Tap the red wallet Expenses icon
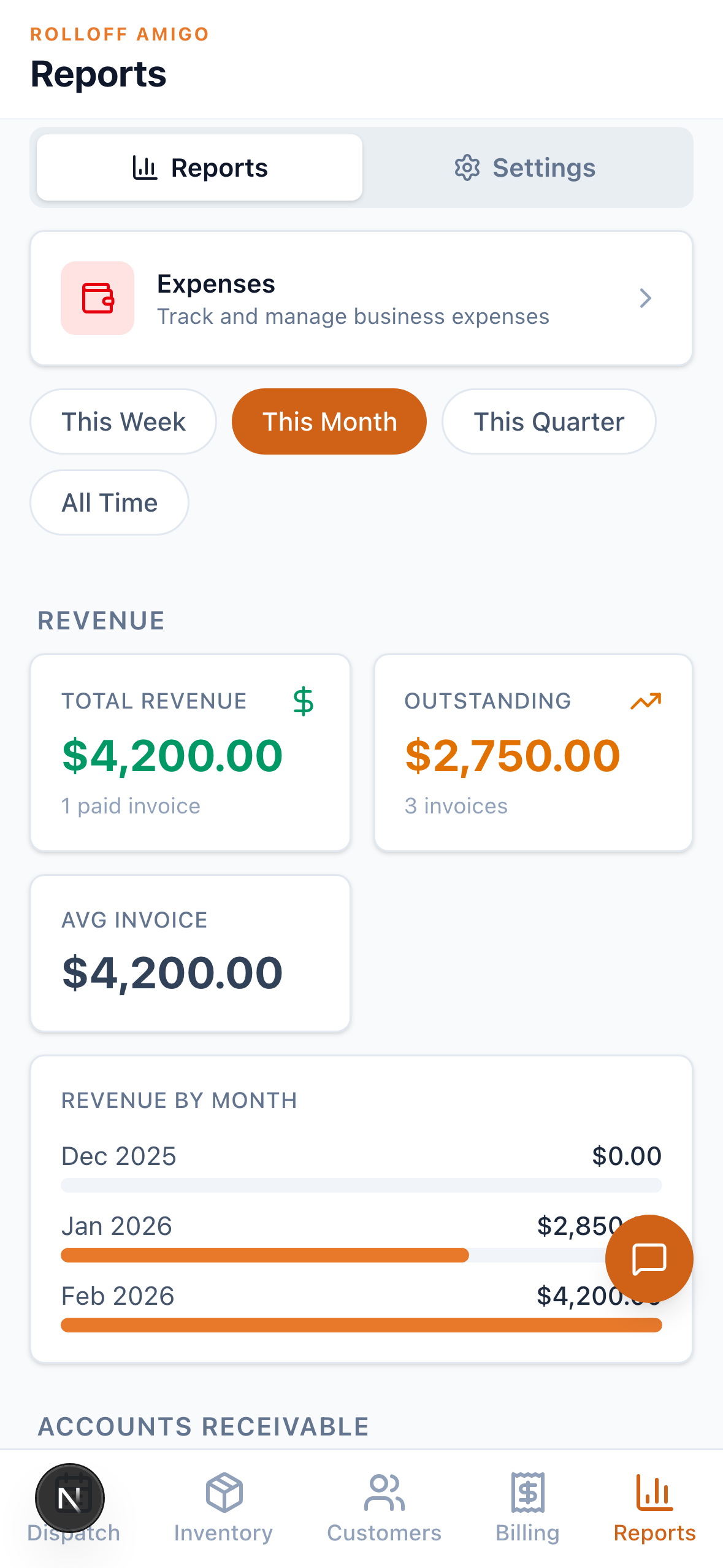 (98, 298)
